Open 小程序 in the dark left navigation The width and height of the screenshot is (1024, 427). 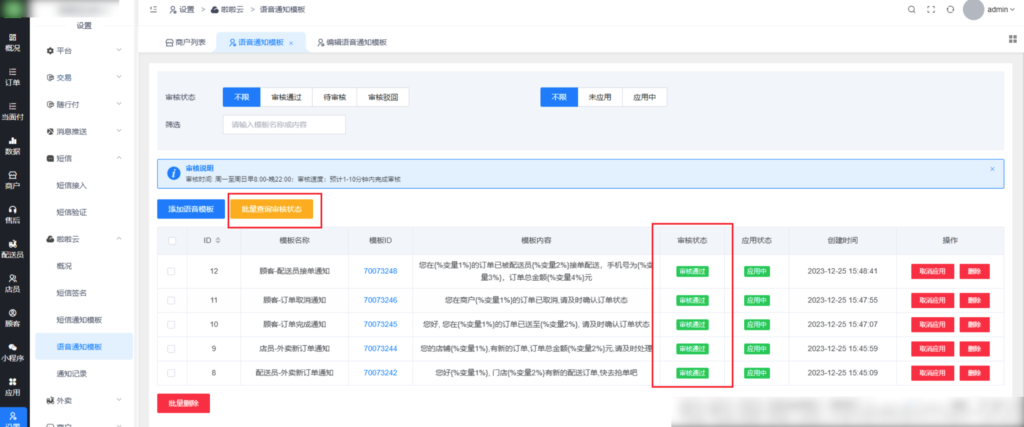coord(13,353)
